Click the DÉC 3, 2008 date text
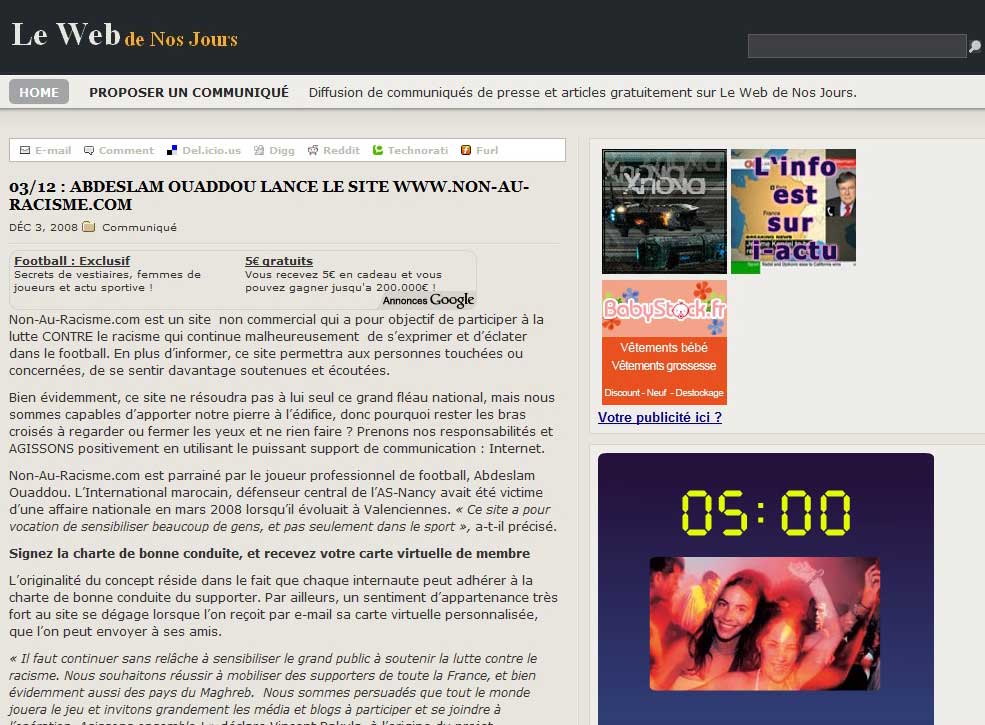This screenshot has height=725, width=985. [43, 227]
